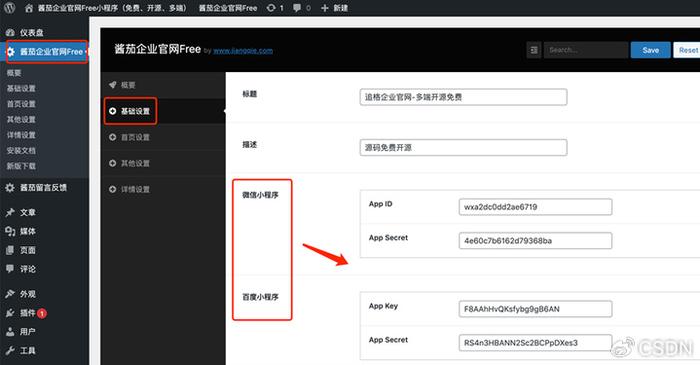Click the 描述 description input field

coord(463,148)
